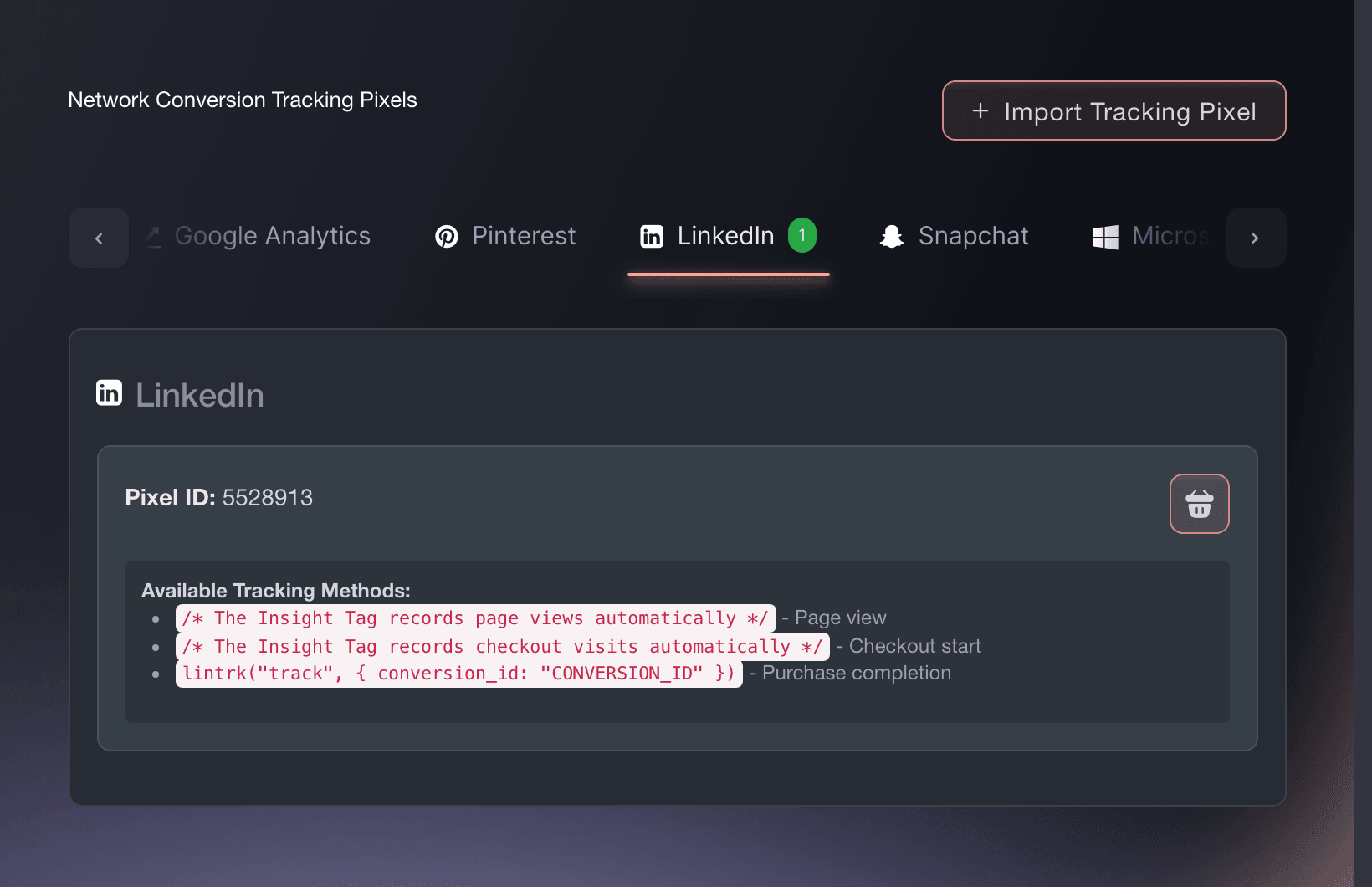Click the Import Tracking Pixel button
Viewport: 1372px width, 887px height.
[x=1113, y=110]
